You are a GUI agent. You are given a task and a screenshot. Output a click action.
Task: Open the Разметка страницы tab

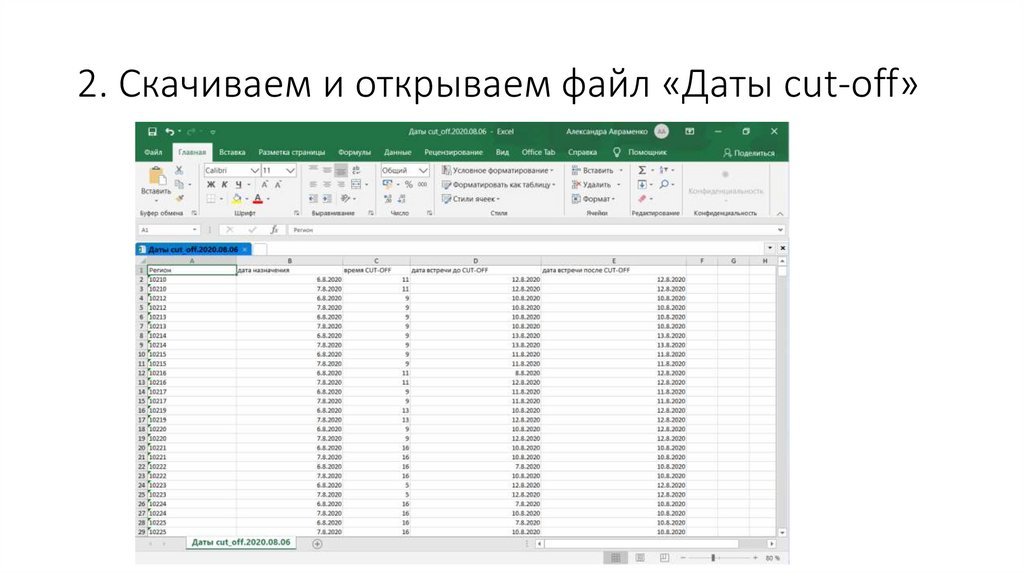pyautogui.click(x=291, y=152)
